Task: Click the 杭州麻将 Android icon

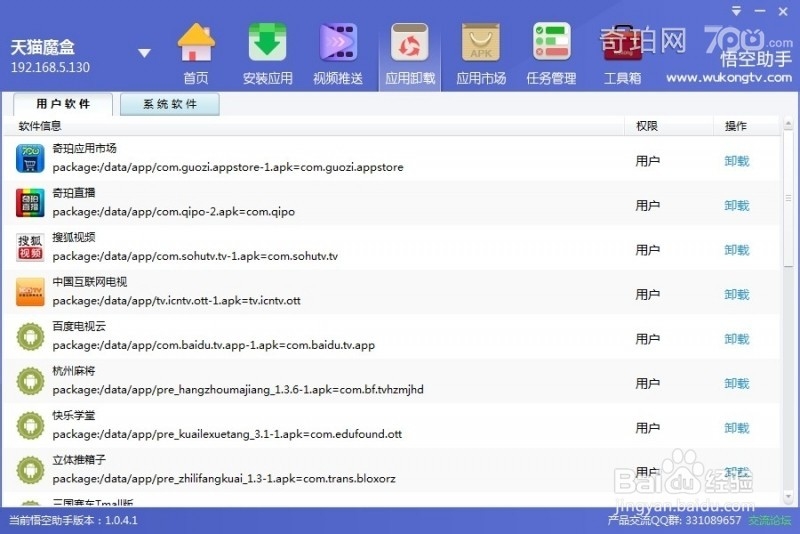Action: (30, 380)
